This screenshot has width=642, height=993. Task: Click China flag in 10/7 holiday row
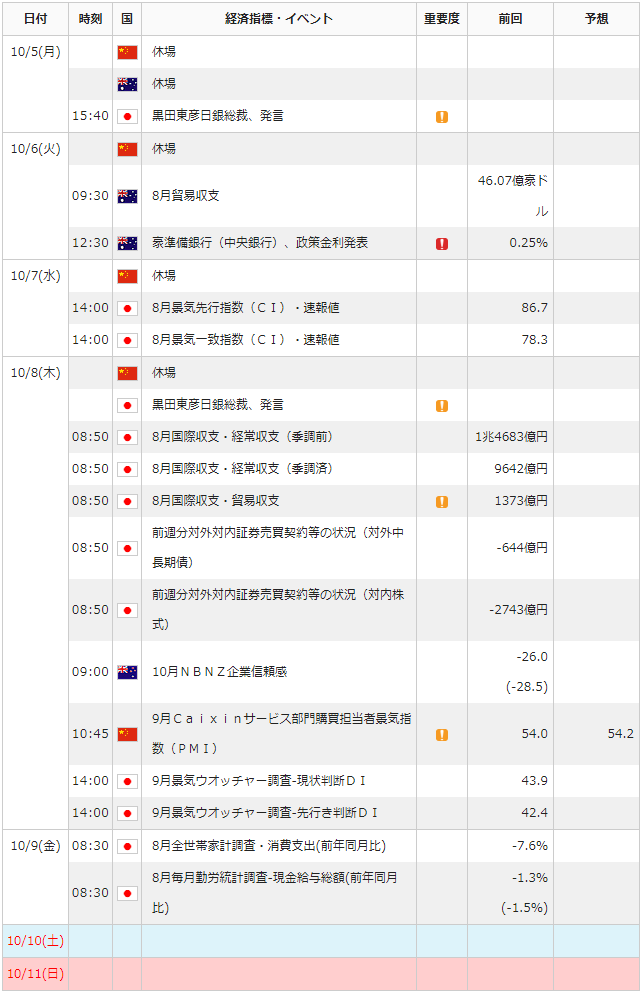coord(127,276)
